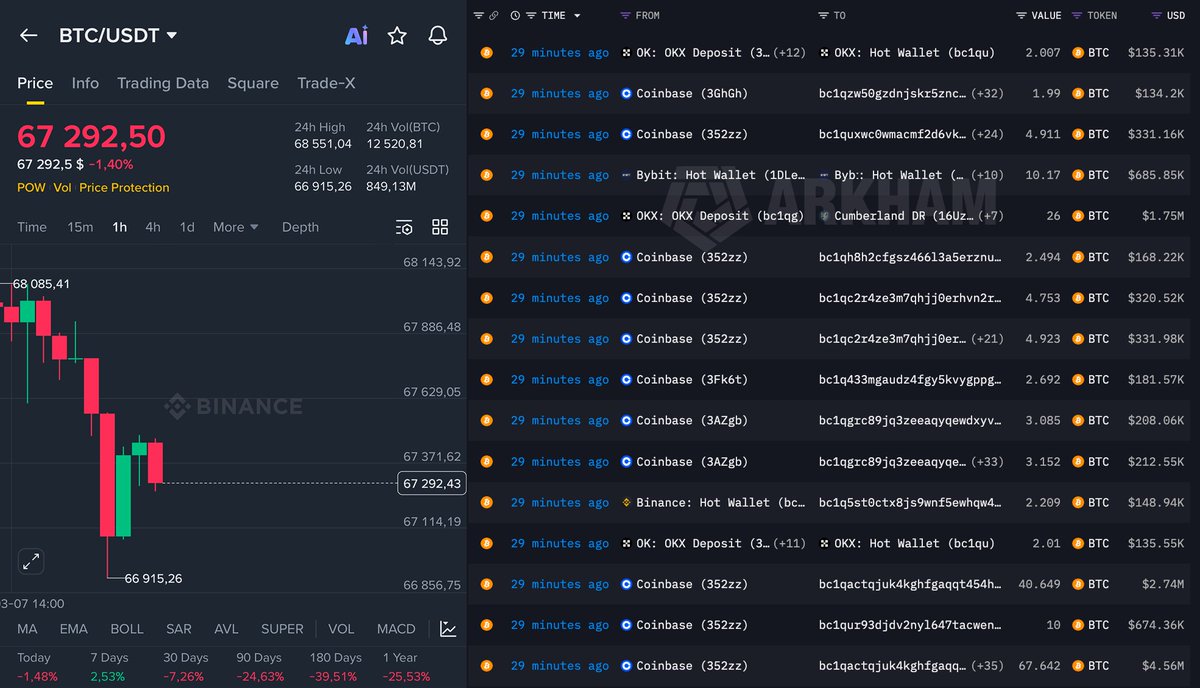This screenshot has height=688, width=1200.
Task: Toggle EMA indicator
Action: [x=73, y=629]
